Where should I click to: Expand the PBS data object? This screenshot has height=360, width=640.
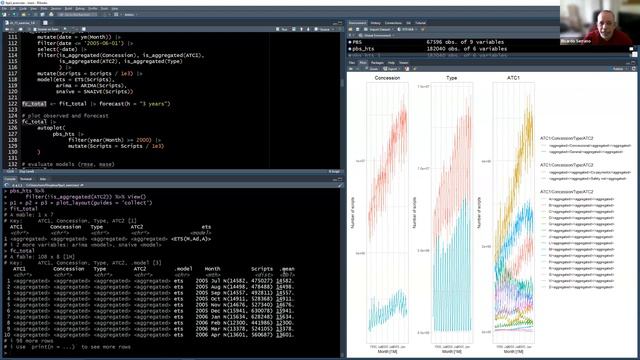350,42
